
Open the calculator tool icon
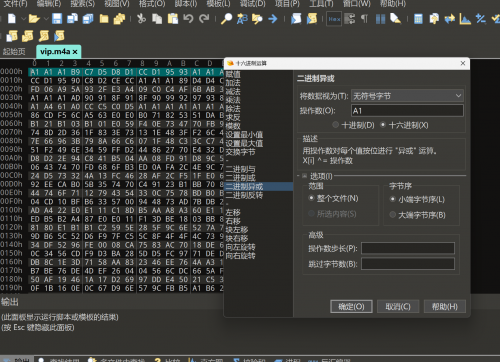[x=418, y=19]
